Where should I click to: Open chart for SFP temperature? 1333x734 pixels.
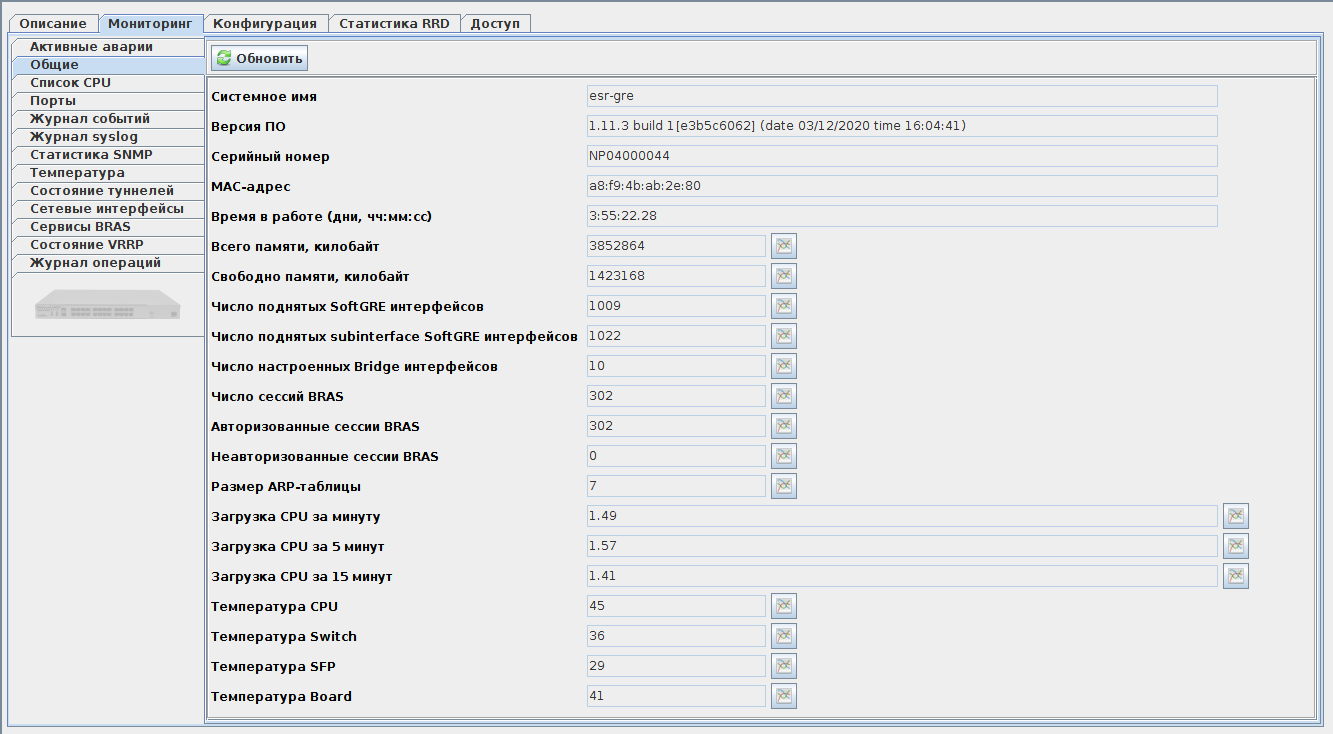(784, 666)
